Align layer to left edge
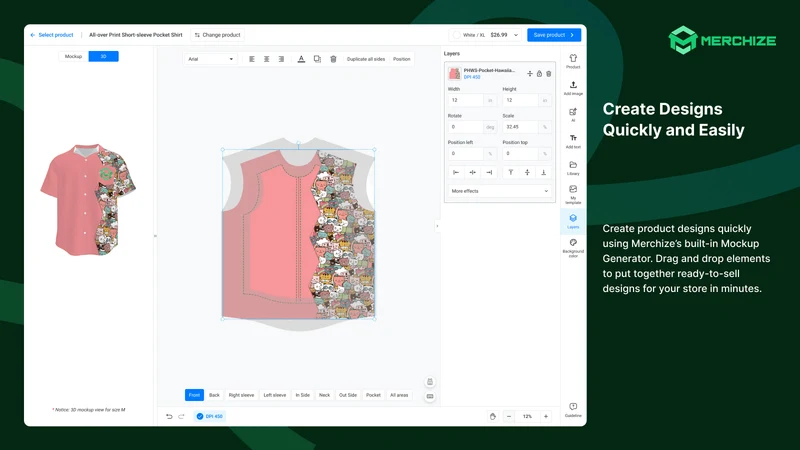Screen dimensions: 800x450 click(x=456, y=172)
